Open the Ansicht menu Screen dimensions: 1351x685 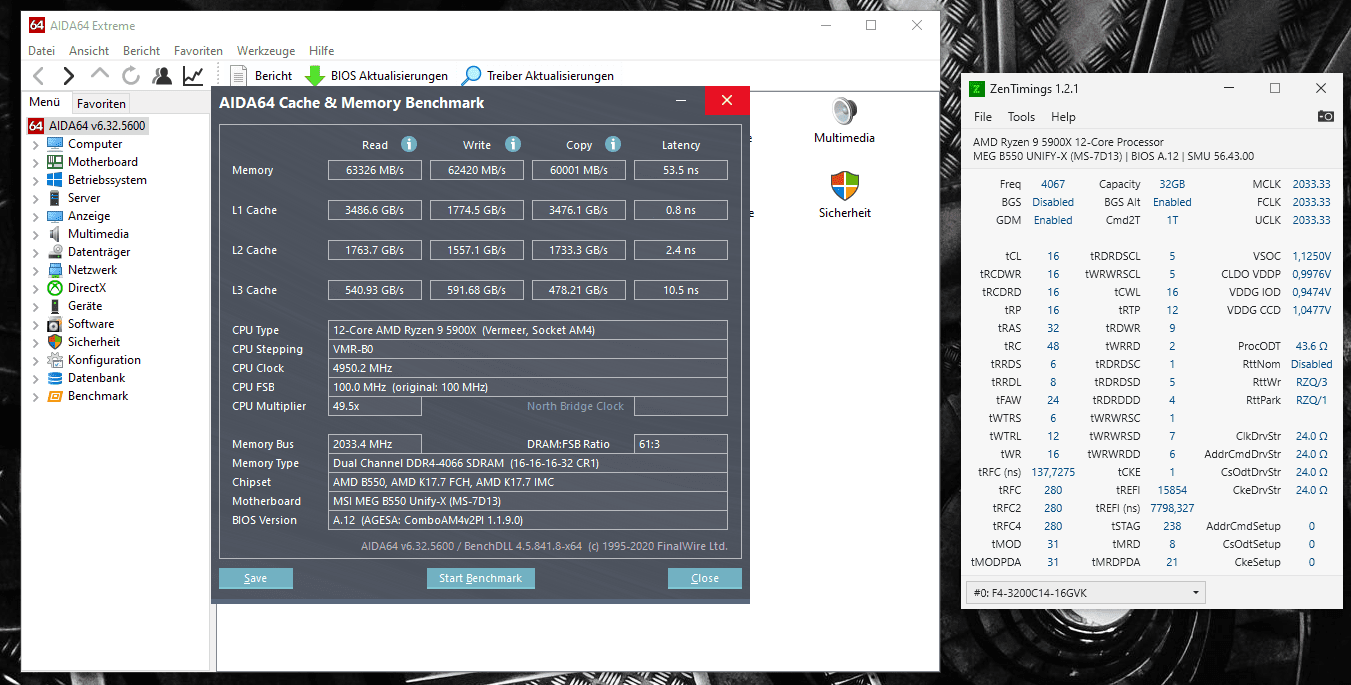point(89,50)
